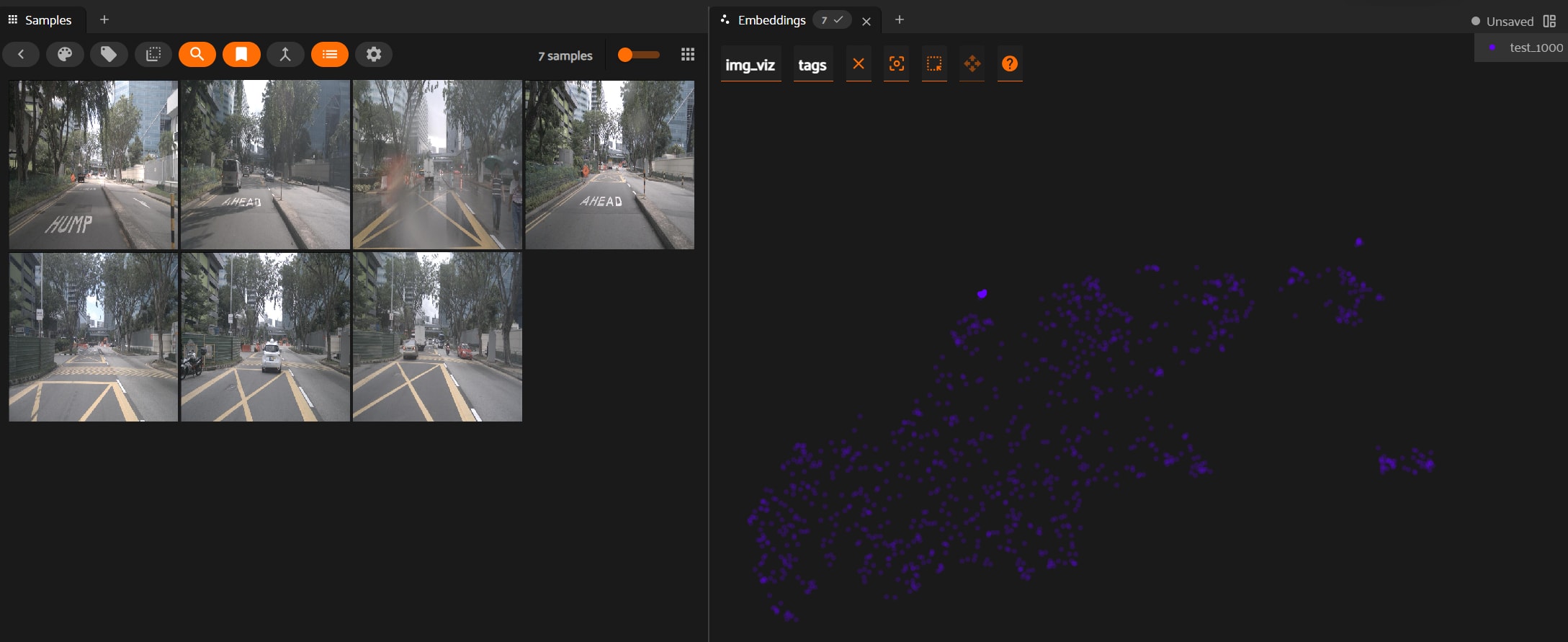Open the img_viz brain key selector
This screenshot has width=1568, height=642.
pos(751,65)
